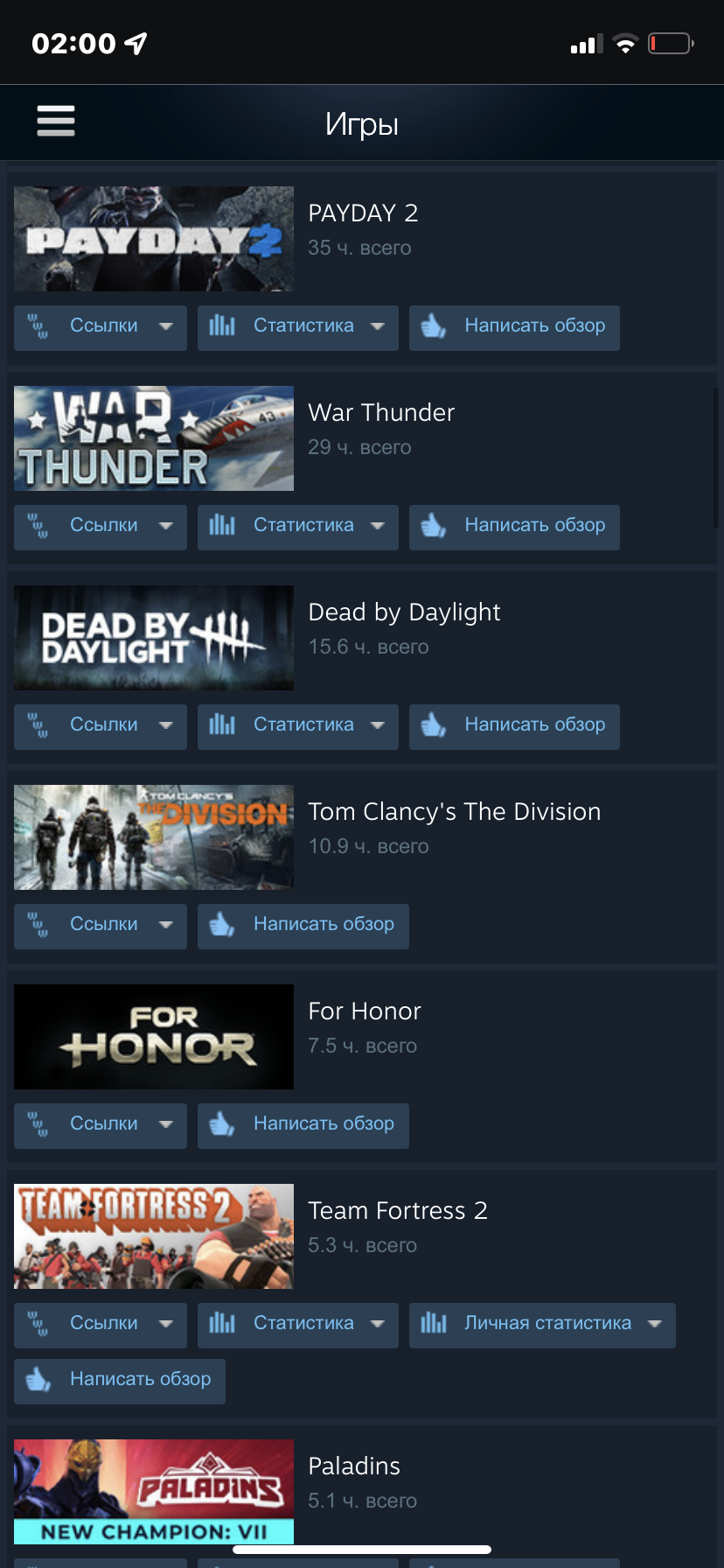Tap links icon under Tom Clancy's The Division

(38, 925)
